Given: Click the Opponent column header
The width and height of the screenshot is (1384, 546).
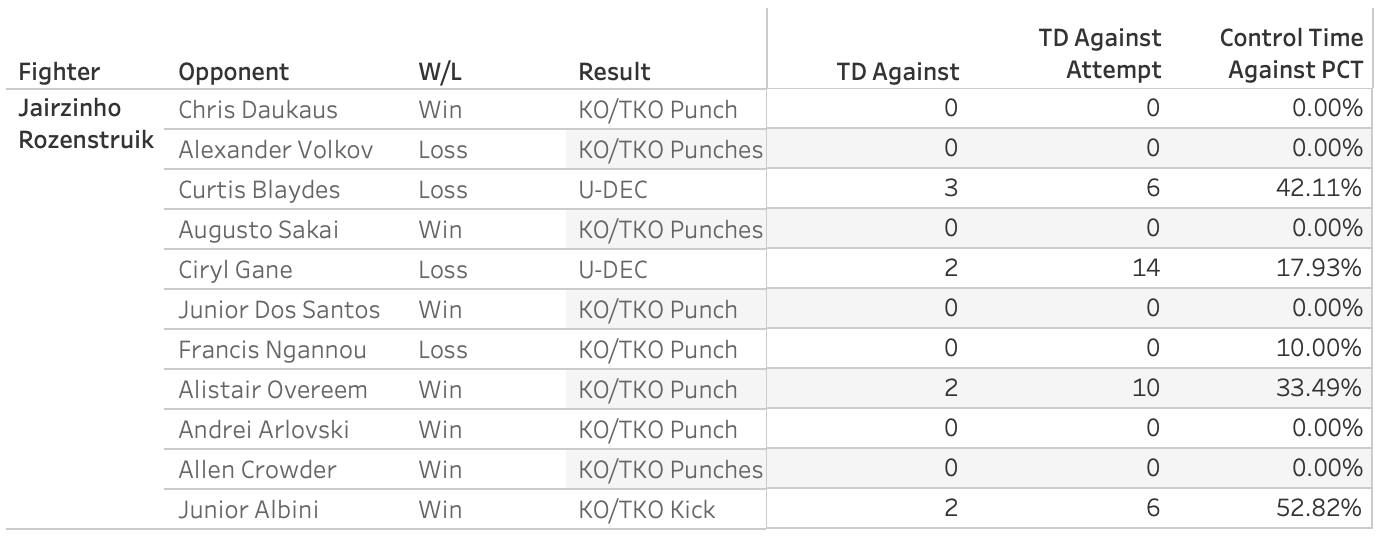Looking at the screenshot, I should point(234,72).
